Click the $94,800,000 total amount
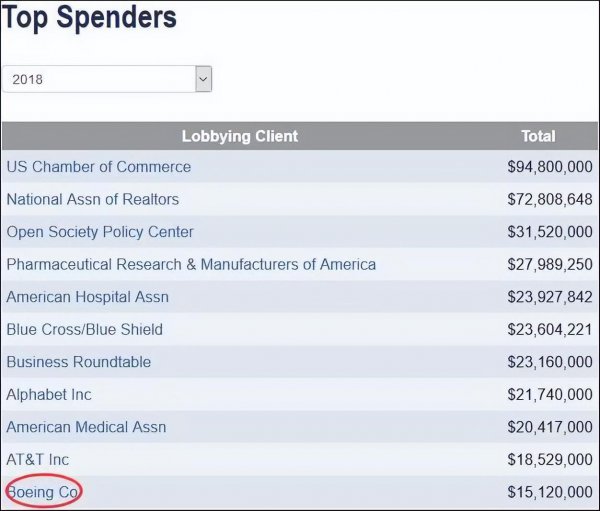 coord(550,167)
